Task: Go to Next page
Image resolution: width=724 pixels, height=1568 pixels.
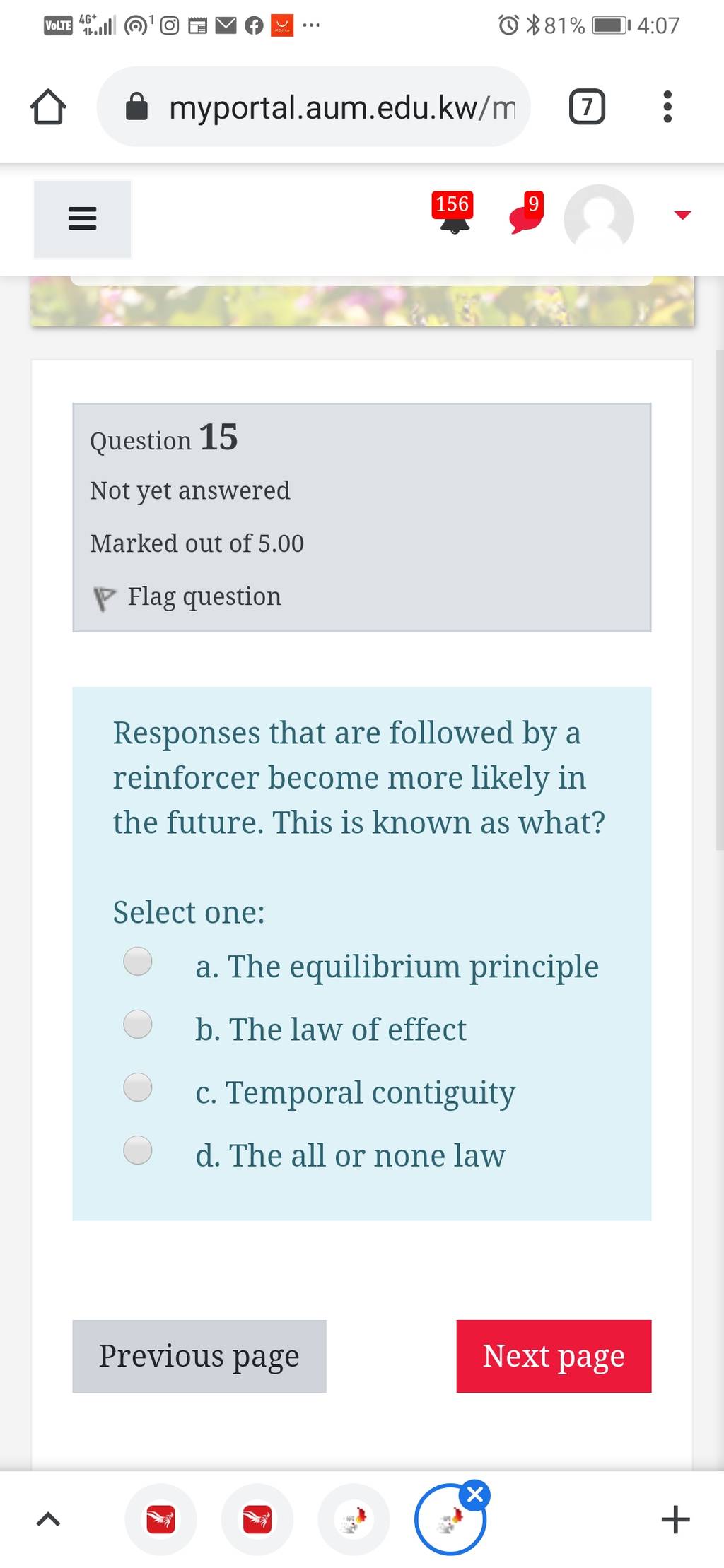Action: 554,1356
